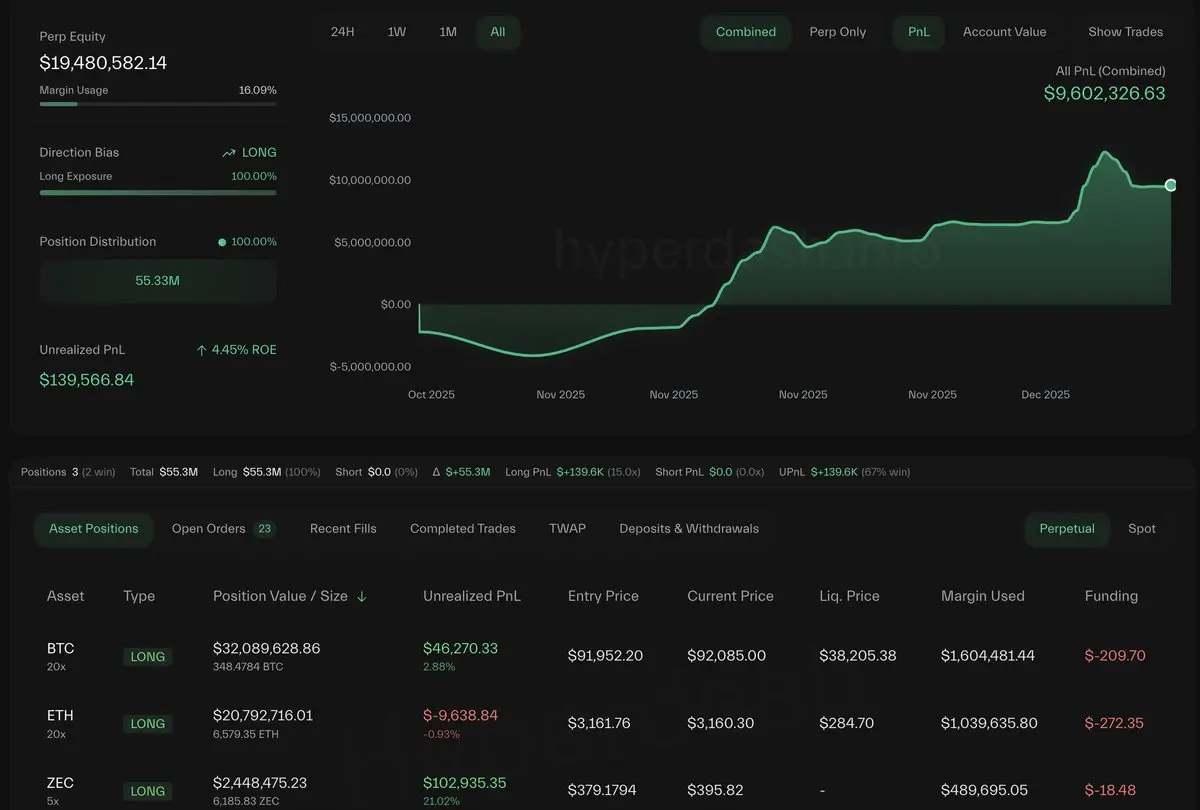Click All PnL total $9,602,326.63
Screen dimensions: 1200x810
point(1105,93)
